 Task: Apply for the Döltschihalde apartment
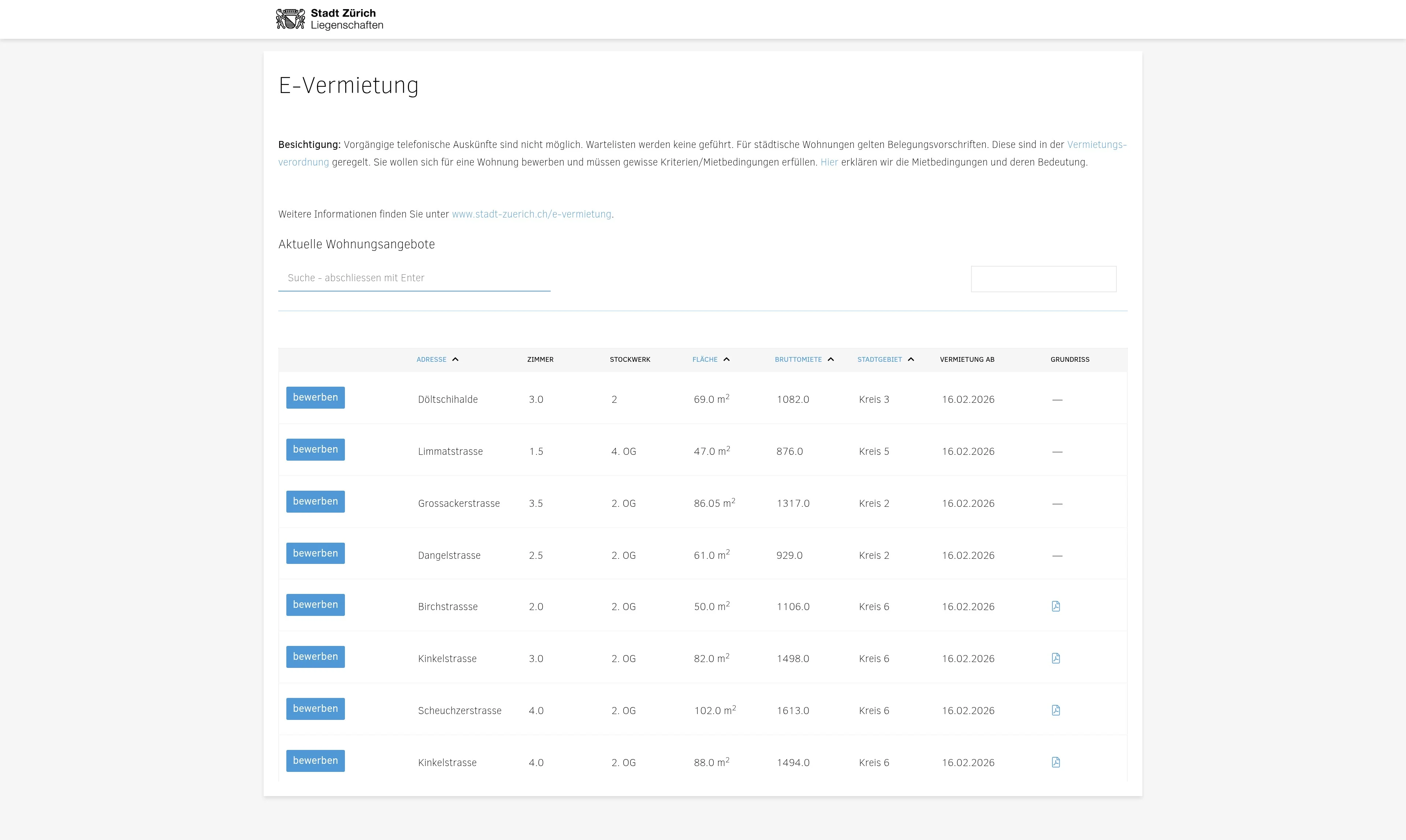click(x=315, y=397)
